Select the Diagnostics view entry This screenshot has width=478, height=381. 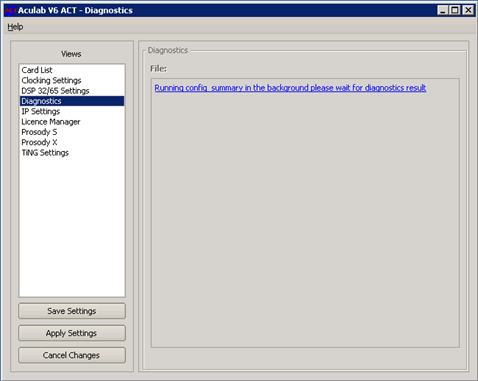[72, 101]
